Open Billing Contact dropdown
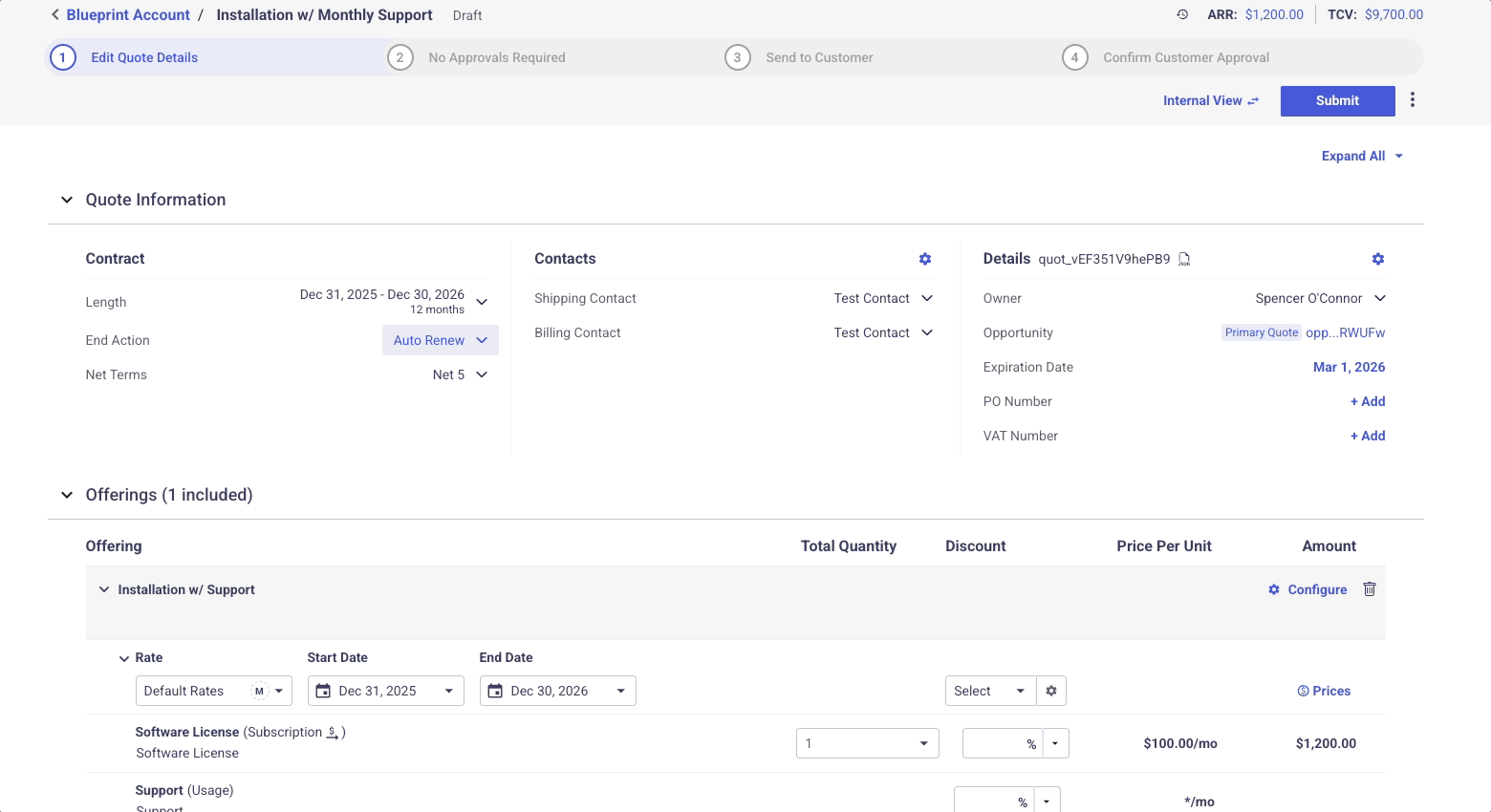Viewport: 1491px width, 812px height. 883,332
